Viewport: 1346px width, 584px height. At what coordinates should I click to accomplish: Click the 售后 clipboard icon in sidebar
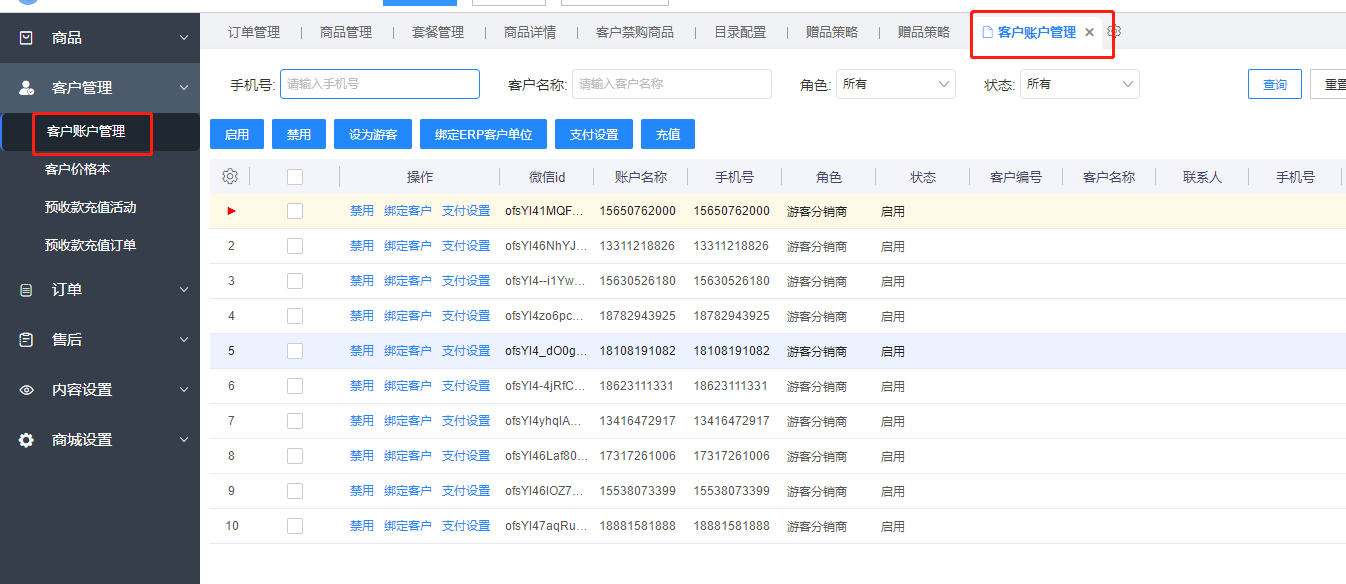pyautogui.click(x=27, y=340)
